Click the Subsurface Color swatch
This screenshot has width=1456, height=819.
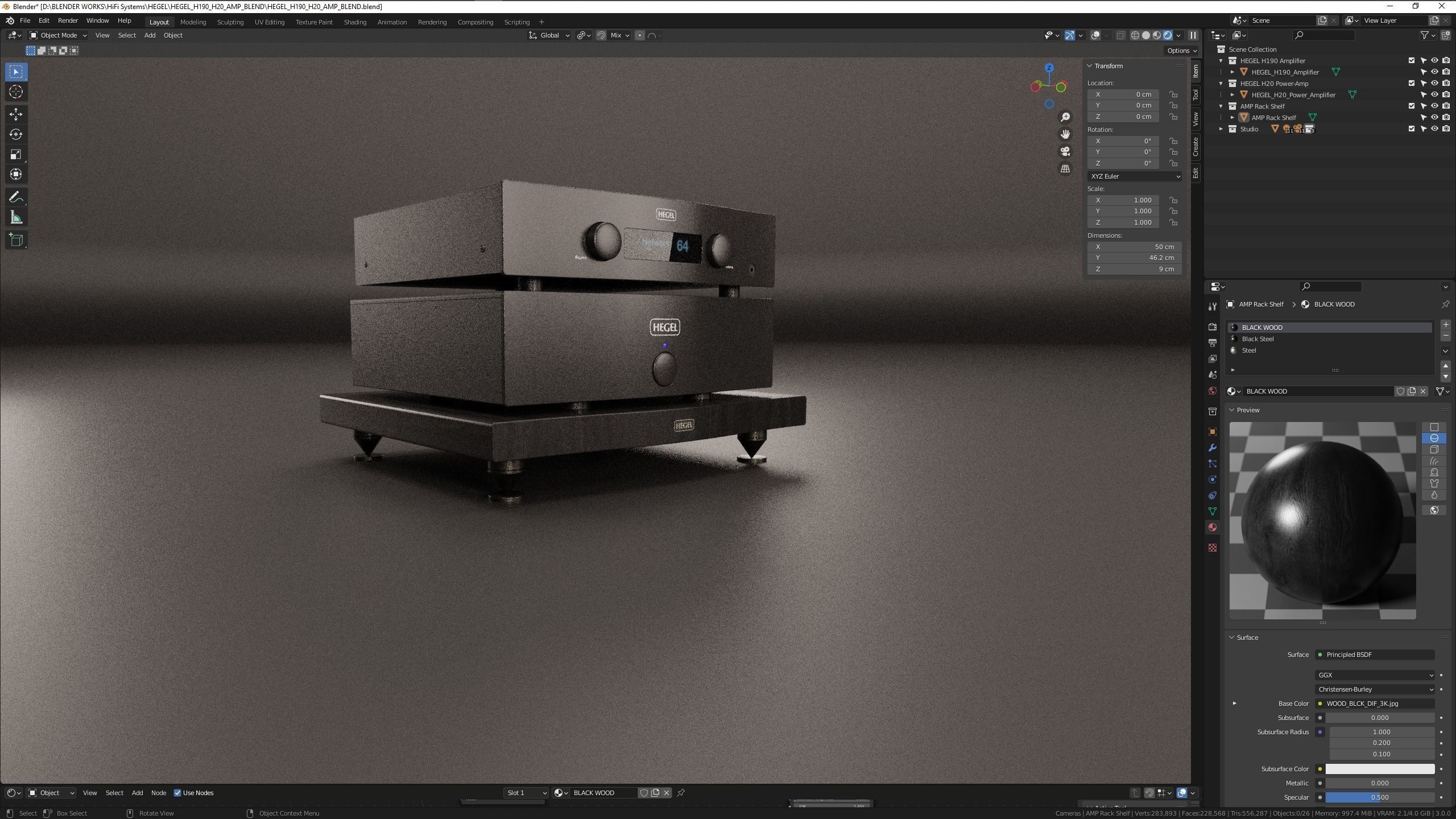(x=1379, y=769)
